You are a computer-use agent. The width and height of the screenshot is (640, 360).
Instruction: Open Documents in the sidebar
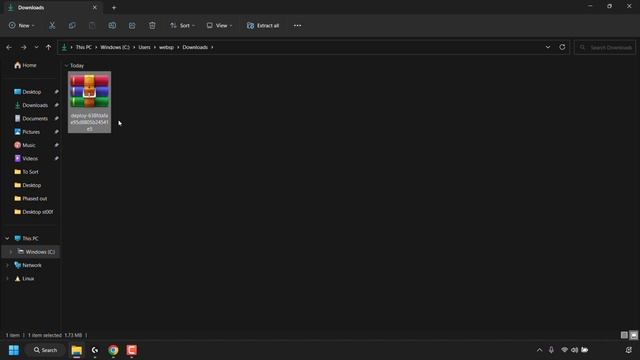(x=31, y=118)
